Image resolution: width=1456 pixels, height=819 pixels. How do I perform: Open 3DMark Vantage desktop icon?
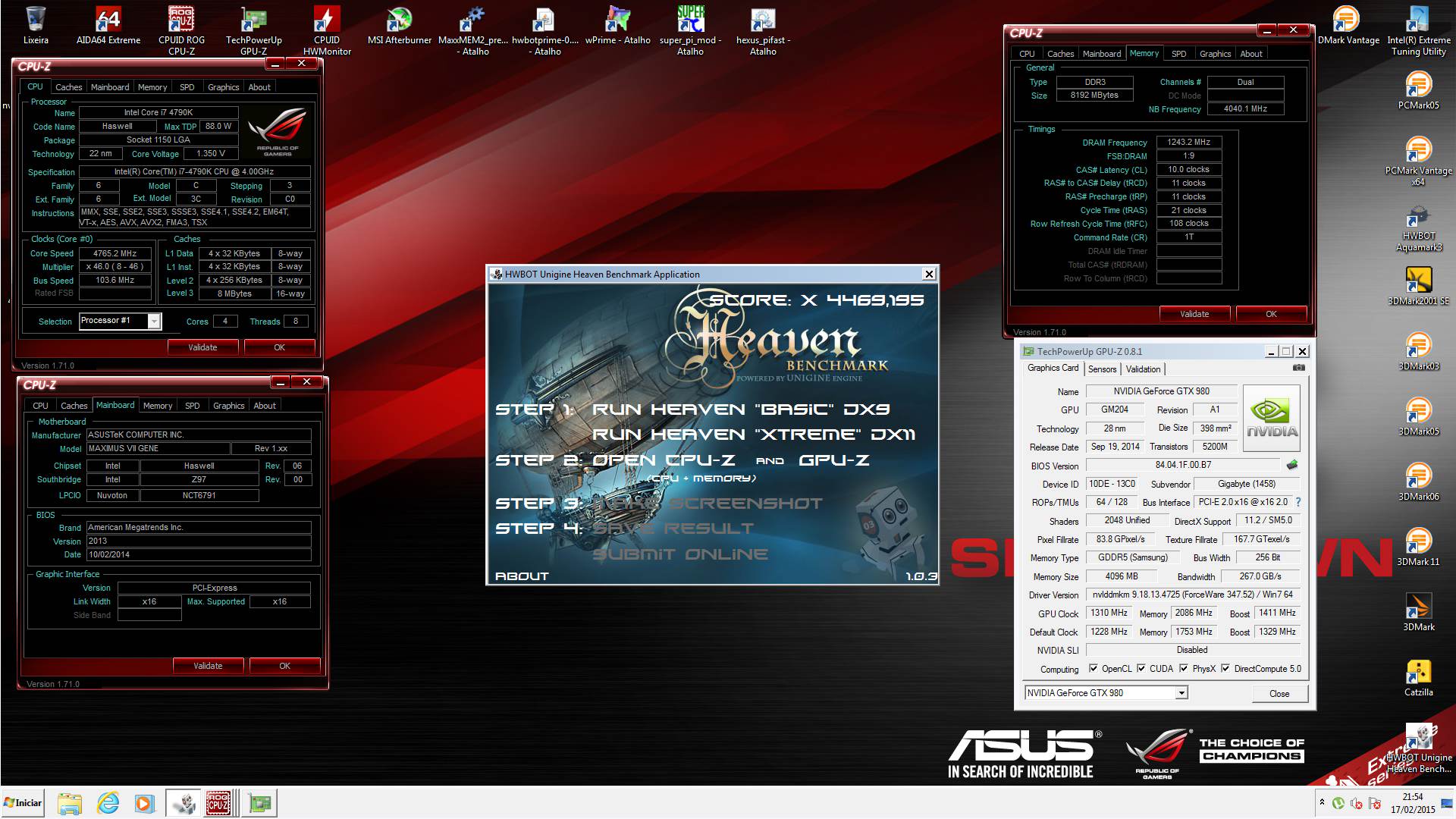pos(1347,26)
